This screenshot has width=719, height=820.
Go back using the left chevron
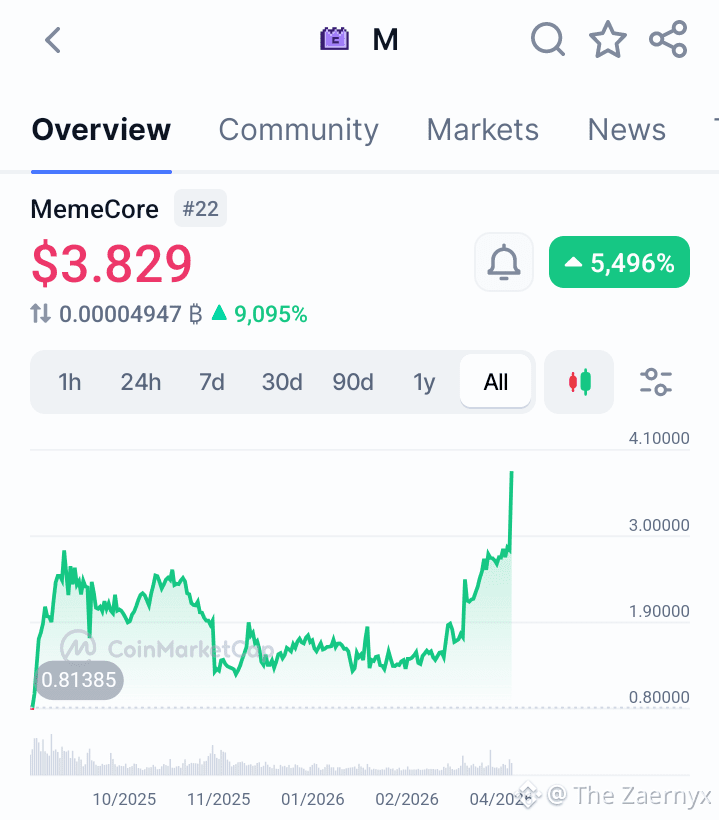click(53, 40)
